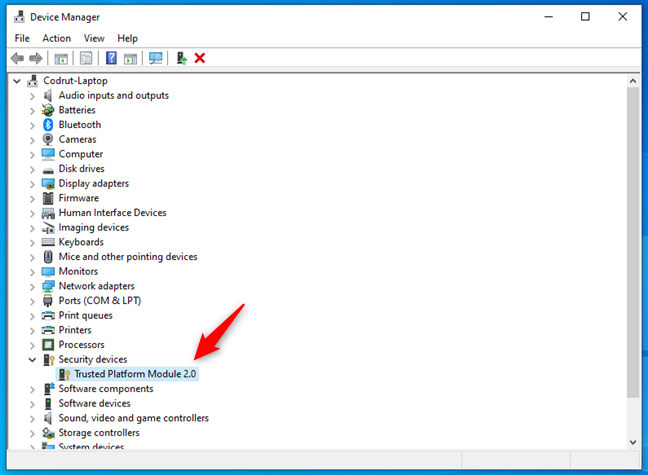Expand the Software components node
Image resolution: width=648 pixels, height=475 pixels.
pos(32,389)
